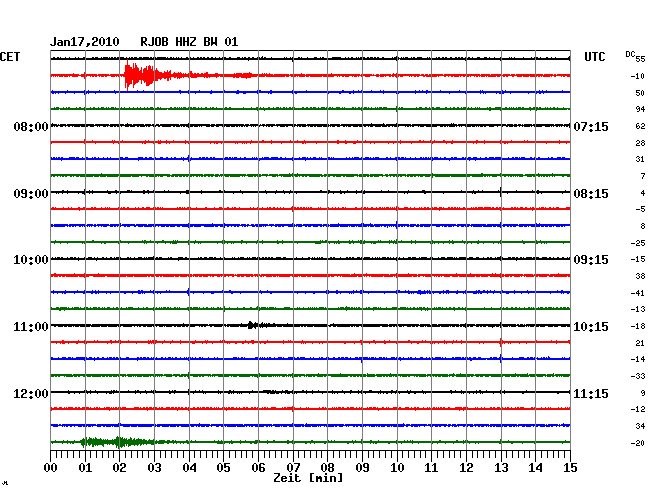Click minute 00 on the time axis
Screen dimensions: 650x494
(51, 467)
